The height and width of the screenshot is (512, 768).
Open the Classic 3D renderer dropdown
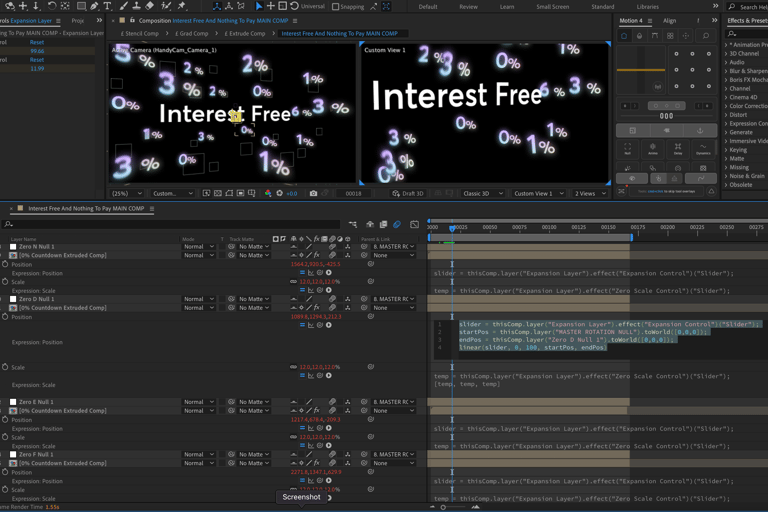[x=481, y=193]
